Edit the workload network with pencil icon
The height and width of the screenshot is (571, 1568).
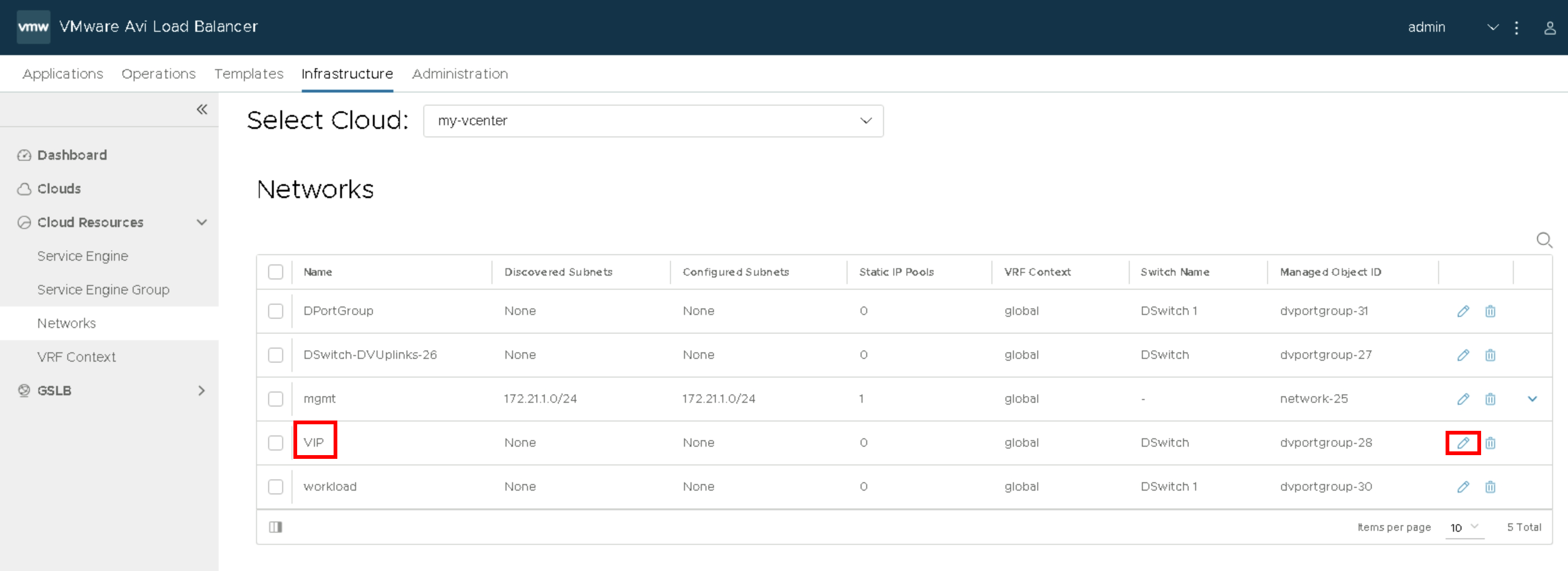1463,486
